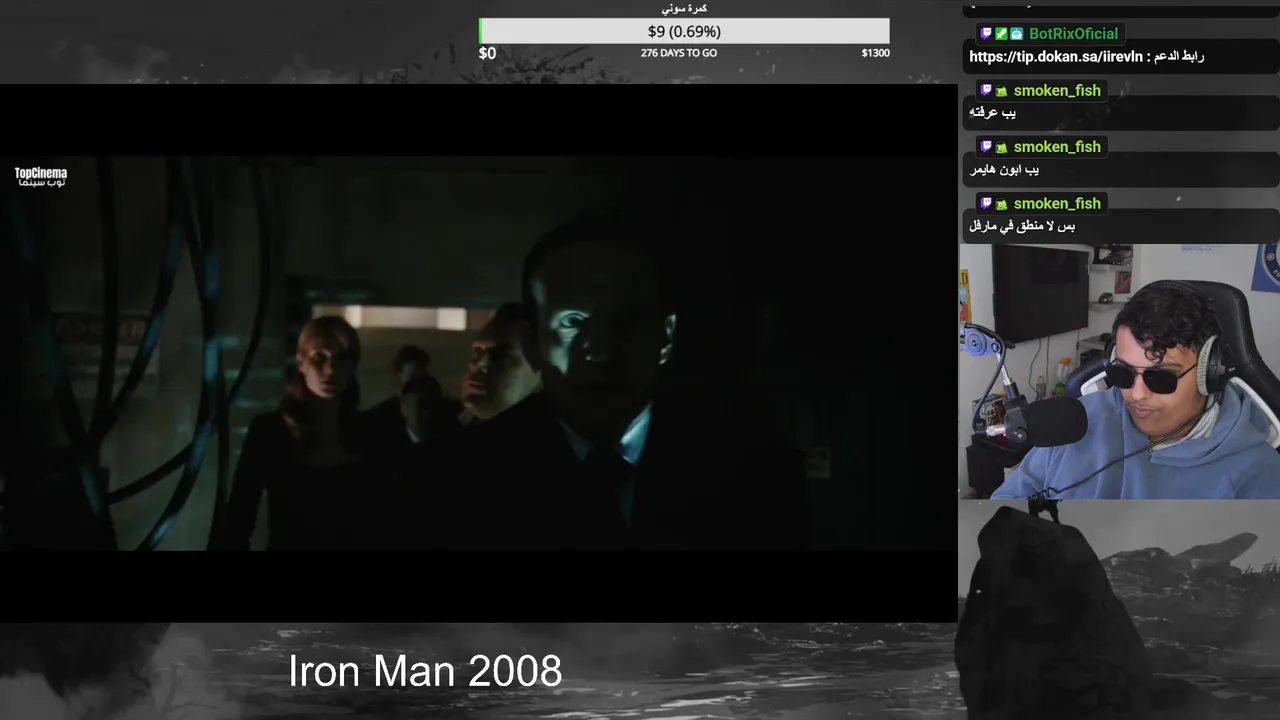Click the 'رابط الدعم' support label text
This screenshot has height=720, width=1280.
[1178, 57]
